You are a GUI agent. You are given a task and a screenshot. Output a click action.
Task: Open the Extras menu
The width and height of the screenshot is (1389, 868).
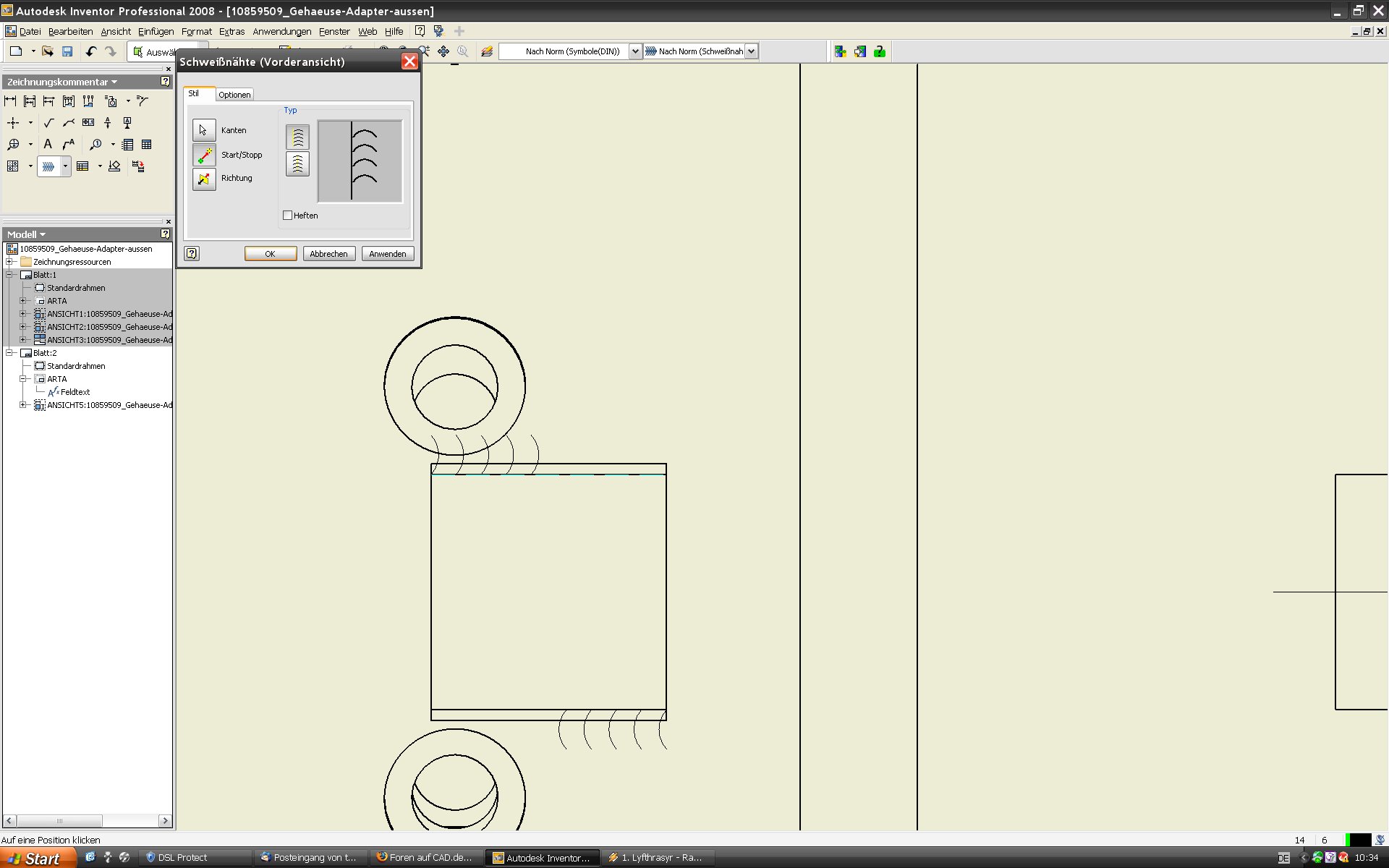click(x=231, y=31)
